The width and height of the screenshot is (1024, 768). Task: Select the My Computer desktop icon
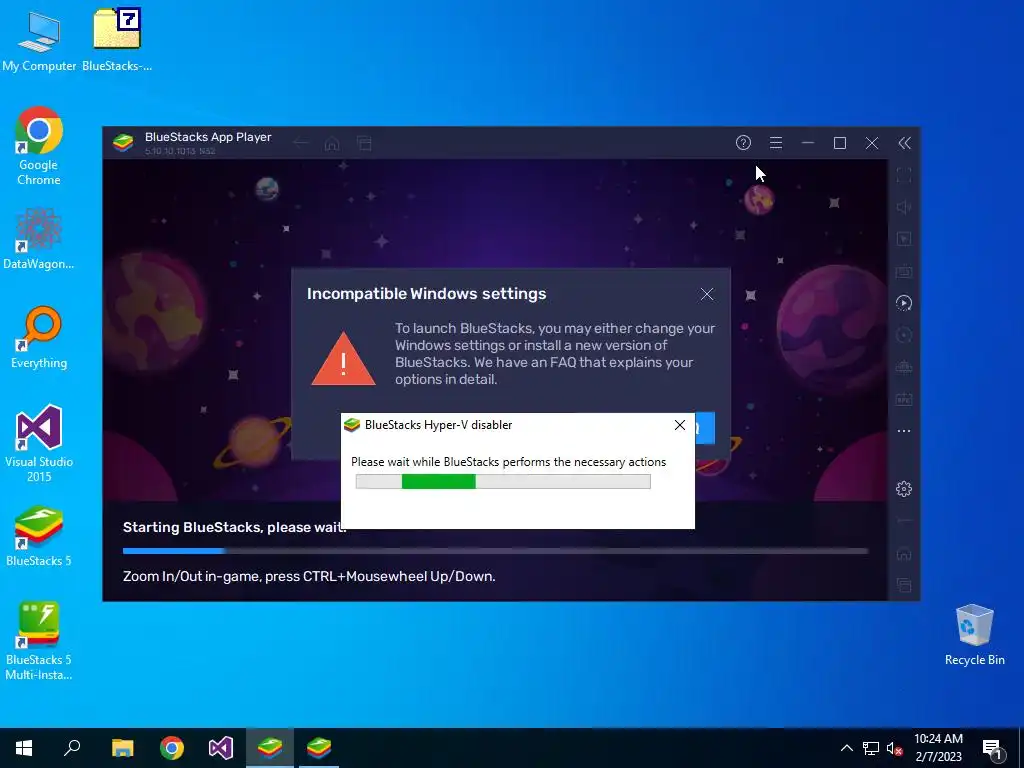click(39, 40)
